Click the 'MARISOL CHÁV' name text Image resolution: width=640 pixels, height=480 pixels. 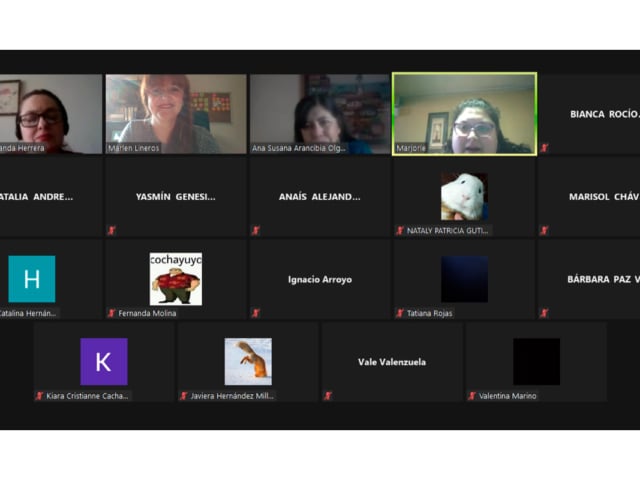tap(604, 197)
